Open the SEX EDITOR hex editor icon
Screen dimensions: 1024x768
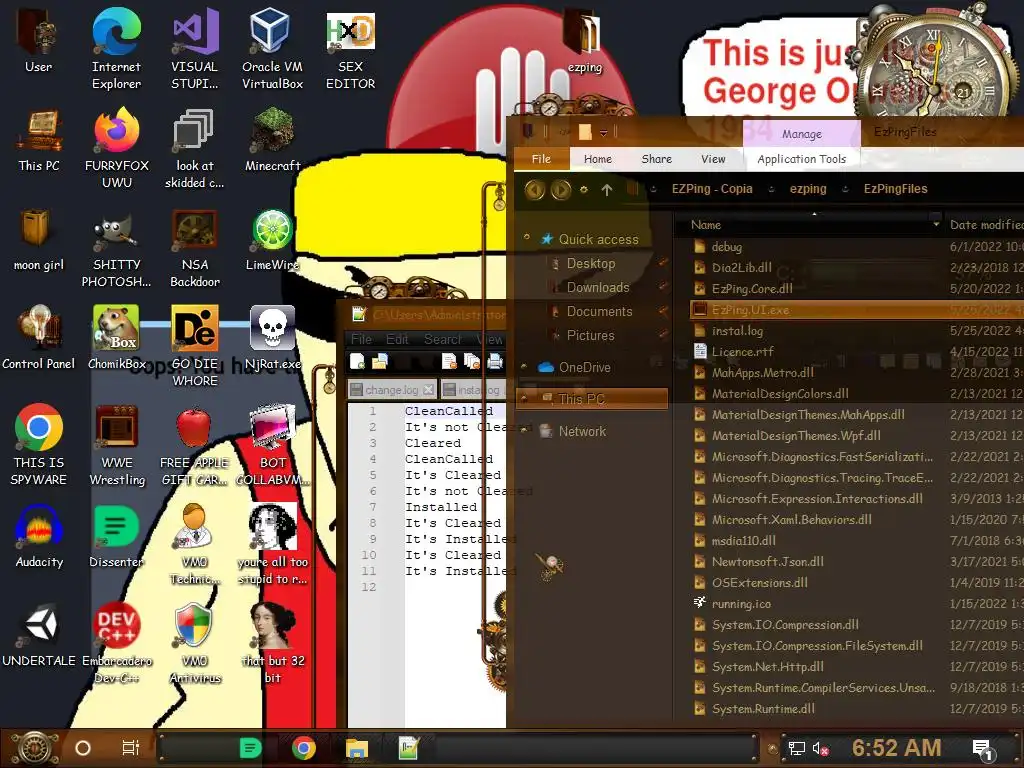point(351,49)
